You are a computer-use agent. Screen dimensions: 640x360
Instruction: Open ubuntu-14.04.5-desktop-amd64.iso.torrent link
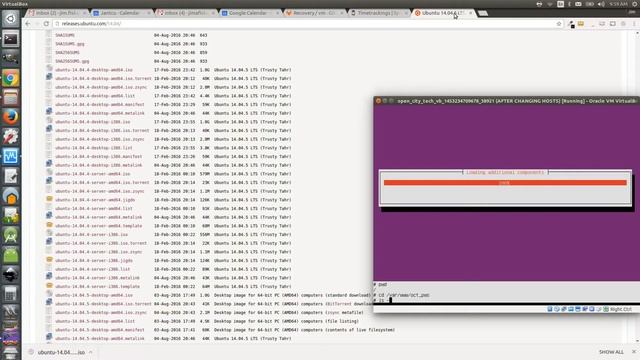click(x=103, y=304)
